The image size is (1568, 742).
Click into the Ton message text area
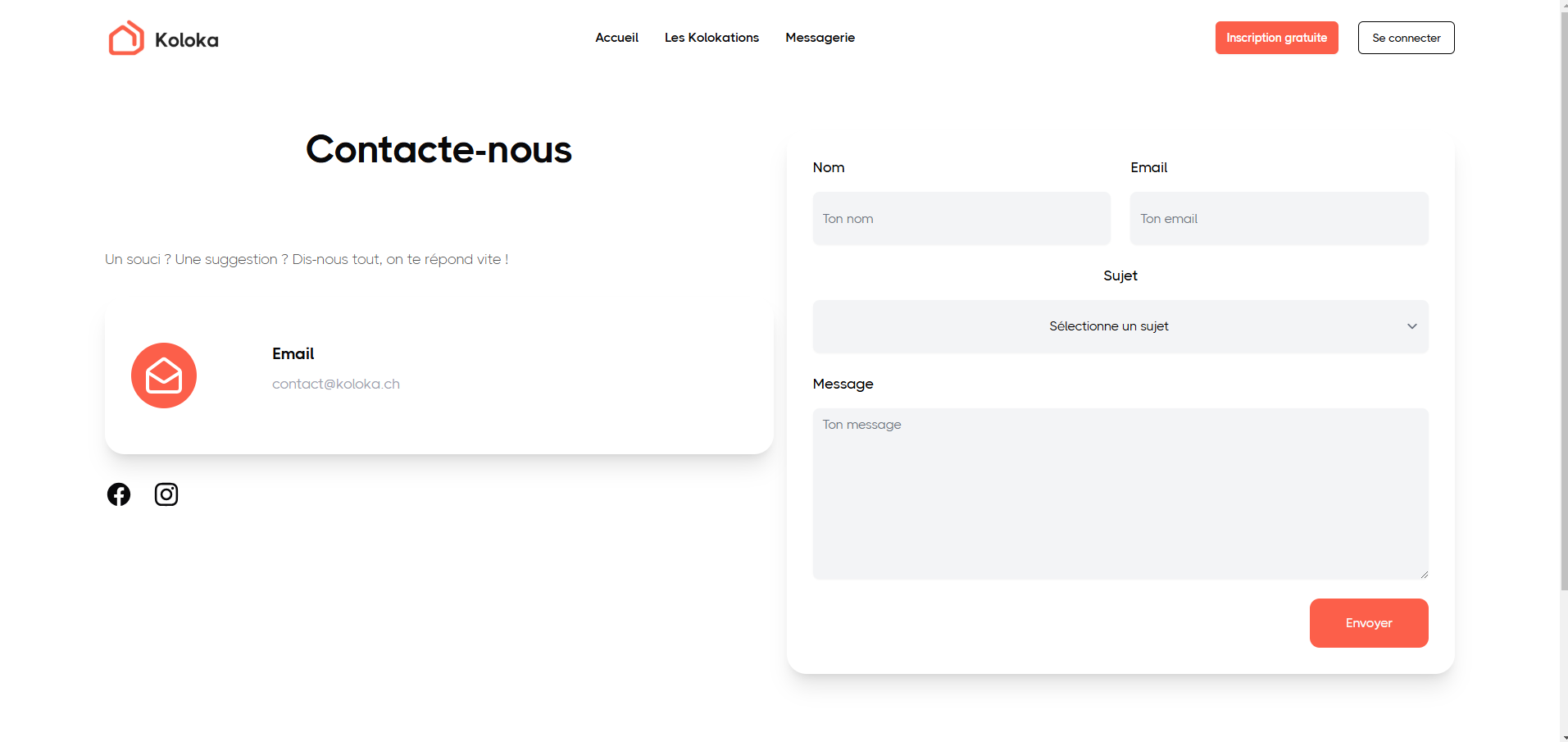(x=1120, y=494)
